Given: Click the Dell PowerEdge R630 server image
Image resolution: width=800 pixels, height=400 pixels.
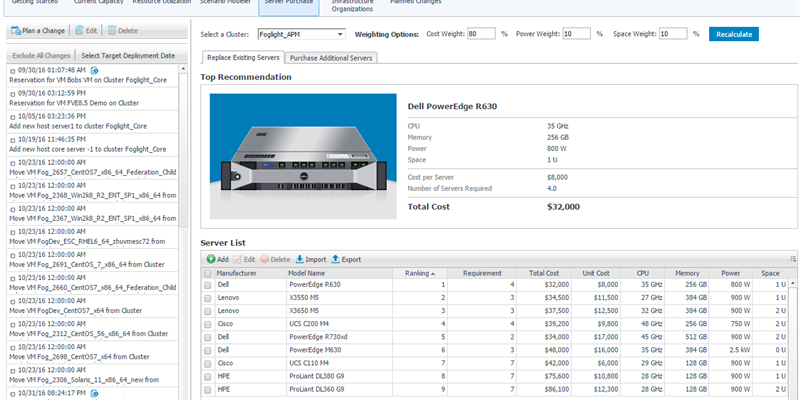Looking at the screenshot, I should (303, 156).
